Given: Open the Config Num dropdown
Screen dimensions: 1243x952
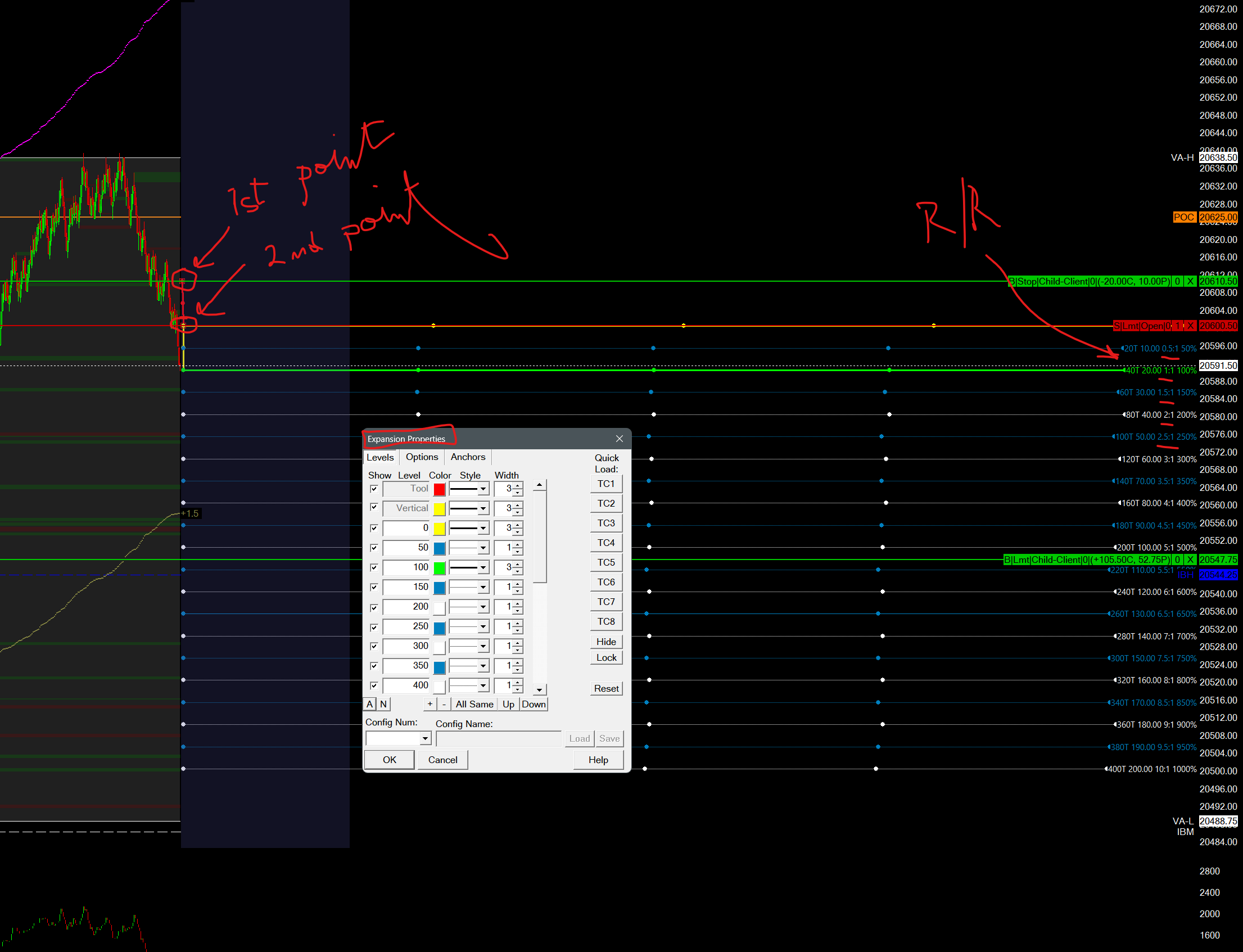Looking at the screenshot, I should pyautogui.click(x=425, y=738).
